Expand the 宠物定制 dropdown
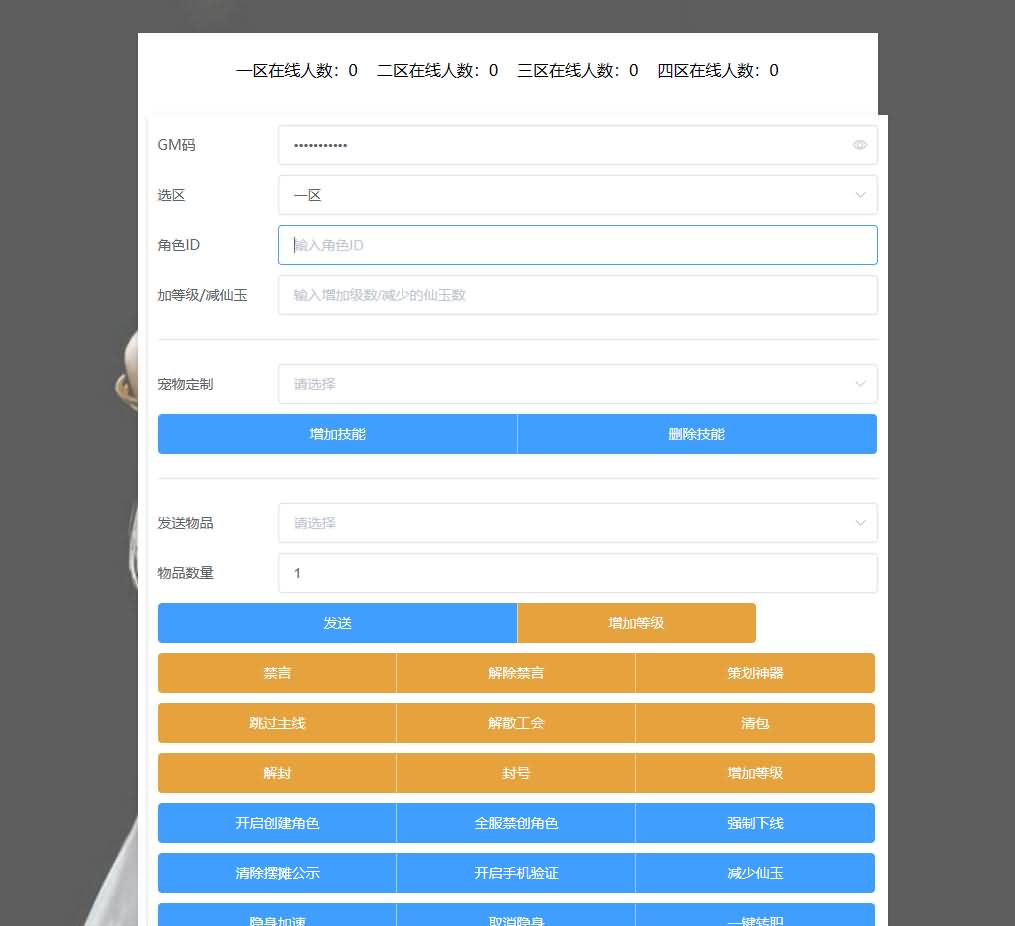Screen dimensions: 1015x926 577,384
